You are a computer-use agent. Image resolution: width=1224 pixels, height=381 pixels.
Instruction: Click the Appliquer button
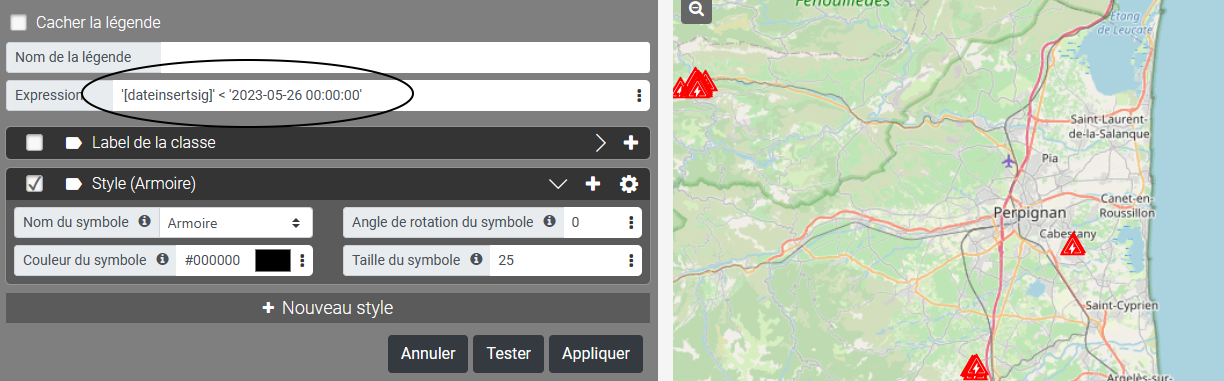pos(596,353)
